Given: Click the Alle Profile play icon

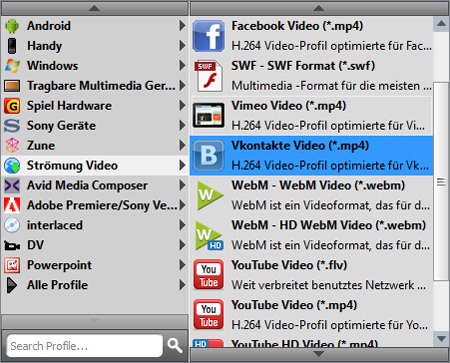Looking at the screenshot, I should (12, 285).
